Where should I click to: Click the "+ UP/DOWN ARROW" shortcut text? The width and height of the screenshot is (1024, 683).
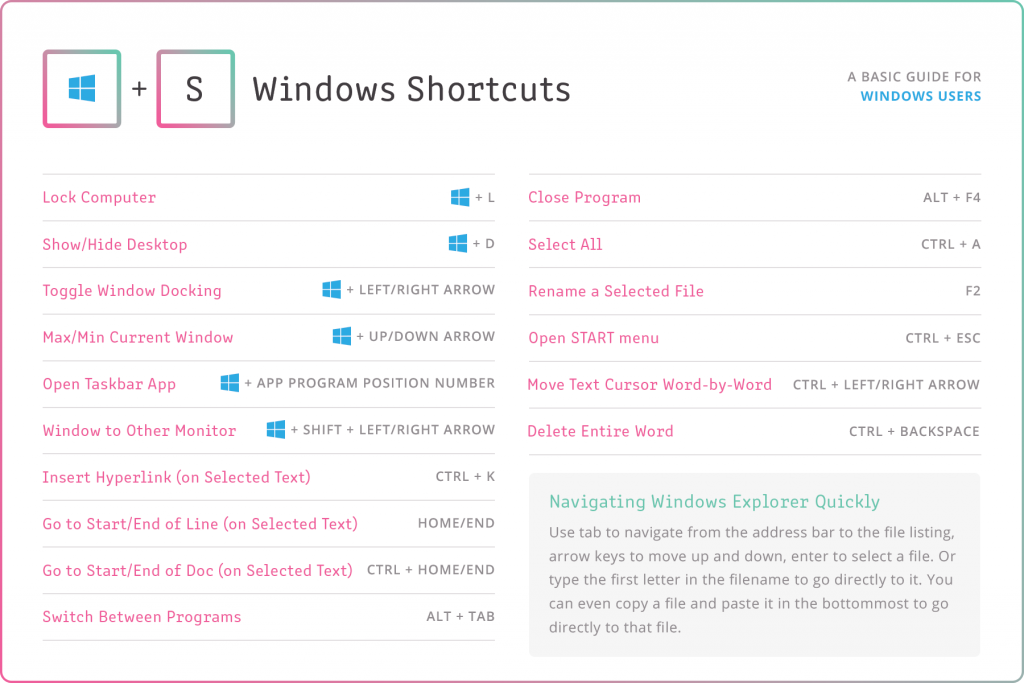tap(426, 336)
